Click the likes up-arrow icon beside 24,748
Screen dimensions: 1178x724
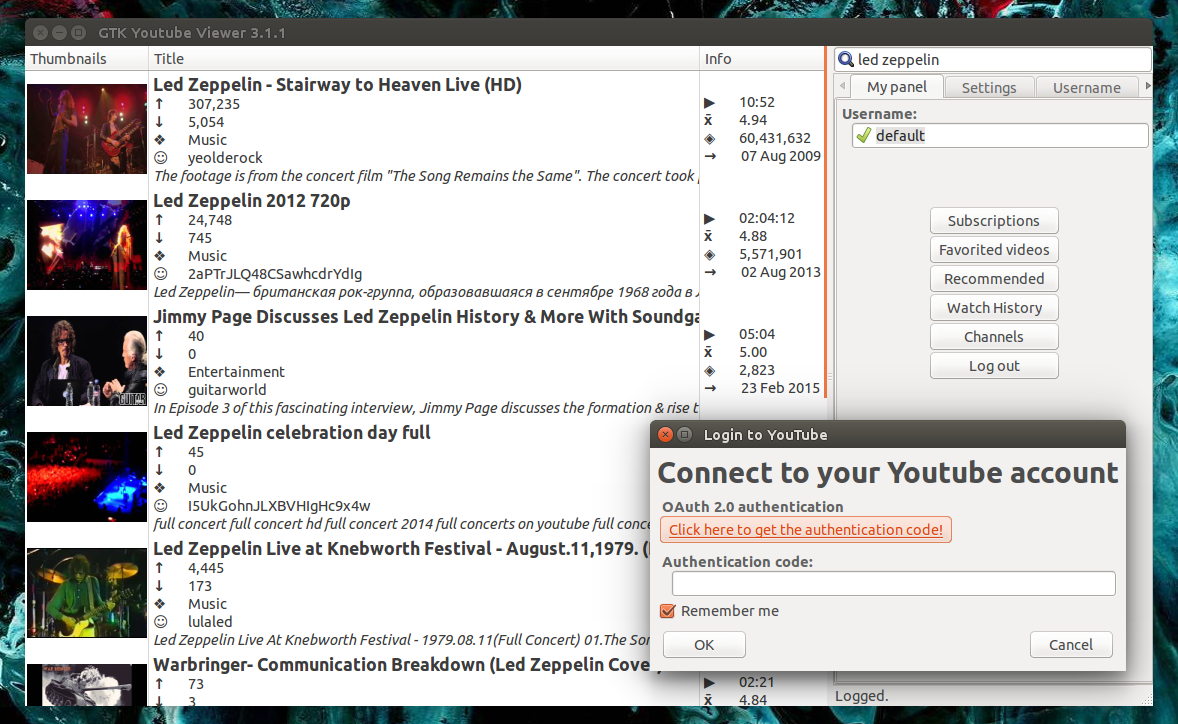coord(159,220)
